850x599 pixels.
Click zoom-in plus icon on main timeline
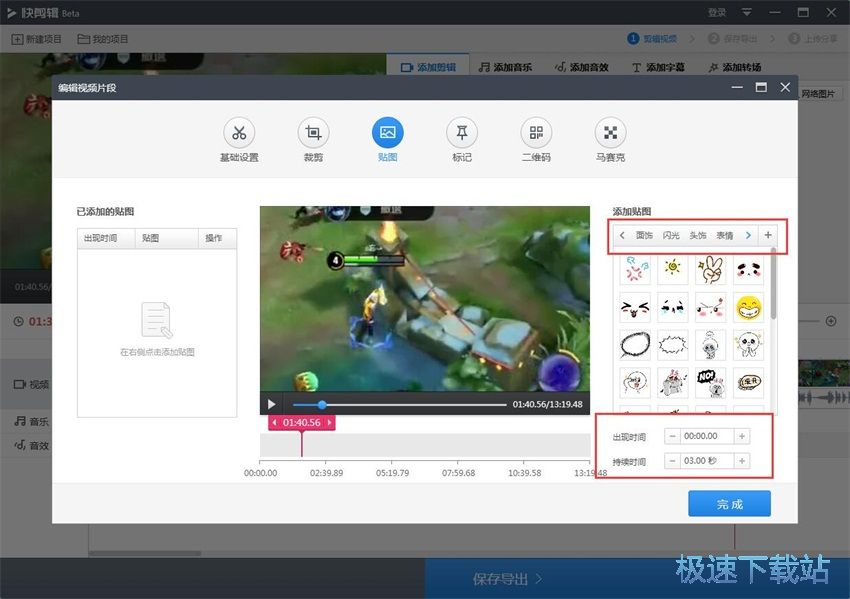coord(830,321)
